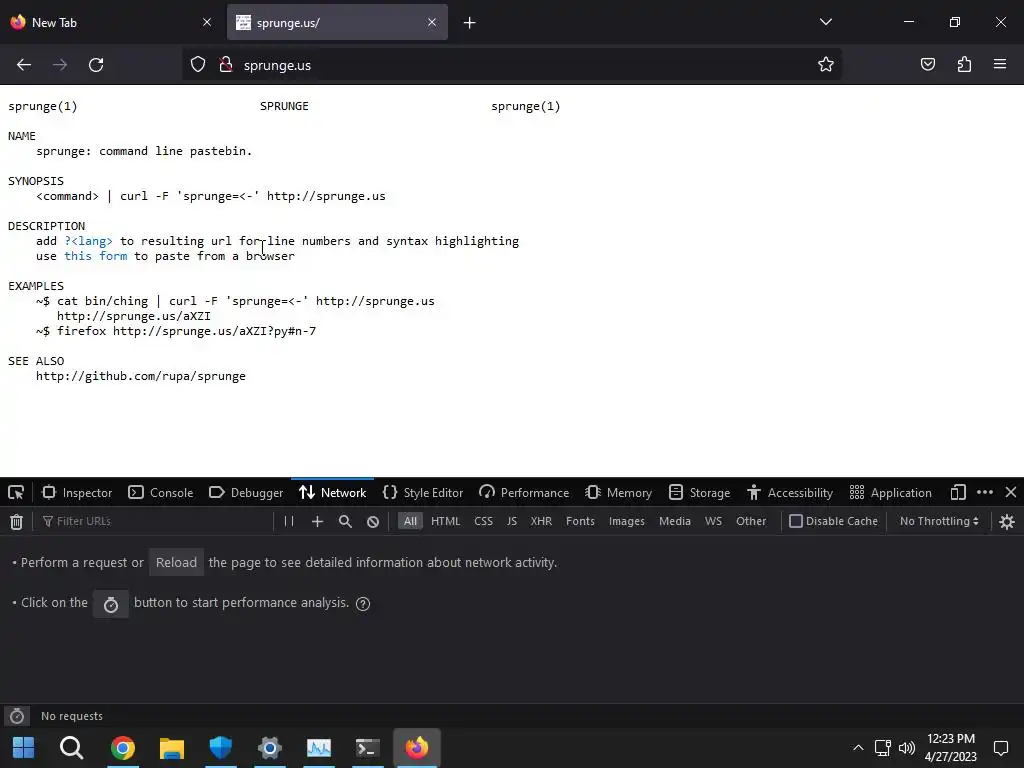This screenshot has height=768, width=1024.
Task: Switch to the Console tab
Action: [161, 493]
